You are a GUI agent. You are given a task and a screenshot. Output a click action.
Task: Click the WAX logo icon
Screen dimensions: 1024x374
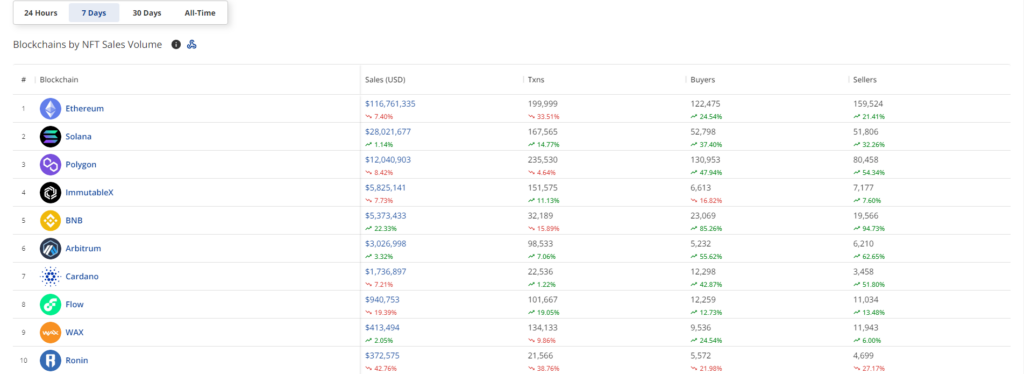click(50, 333)
